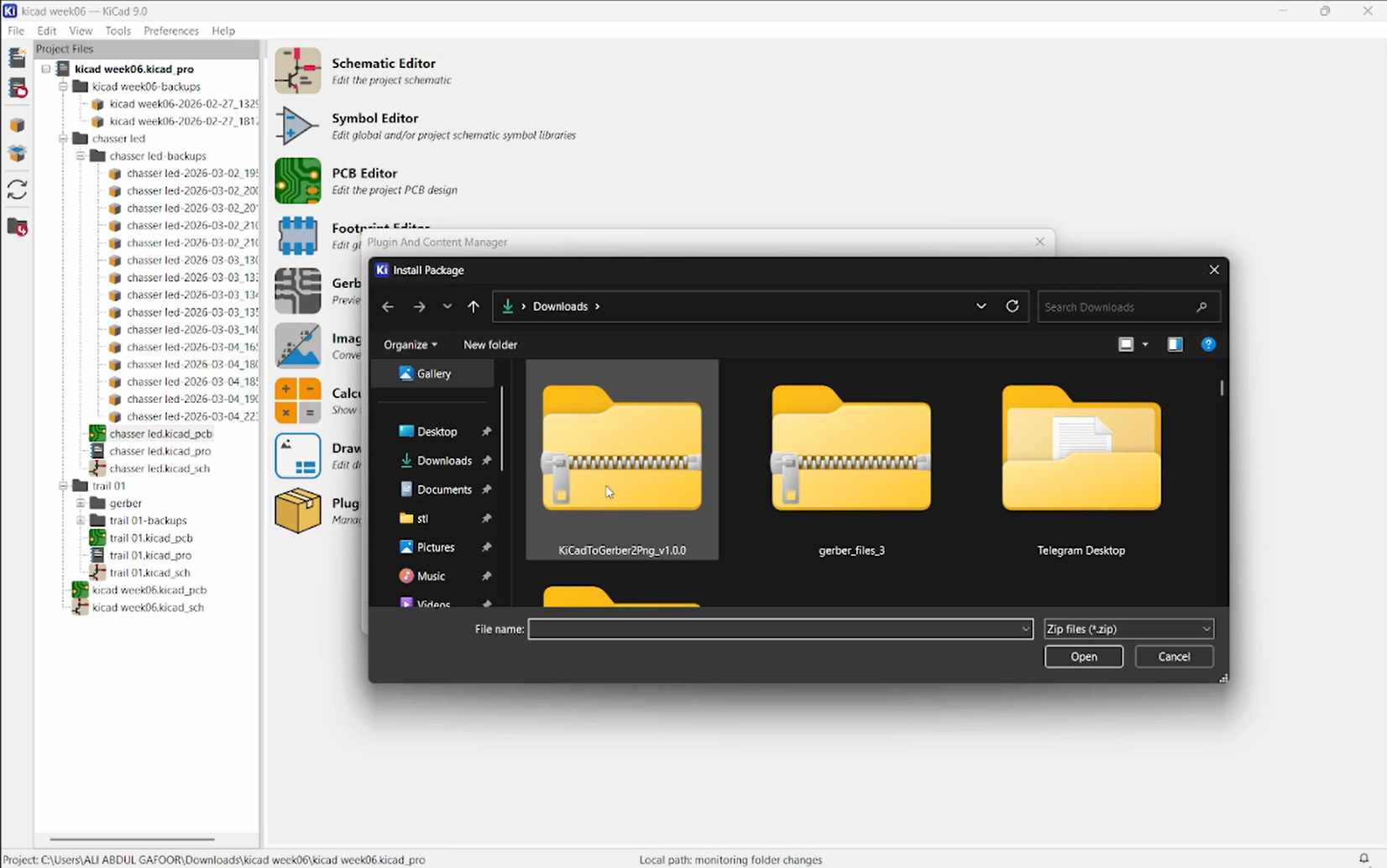Select the KiCadToGerber2Png_v1.0.0 zip file
Viewport: 1387px width, 868px height.
tap(622, 459)
